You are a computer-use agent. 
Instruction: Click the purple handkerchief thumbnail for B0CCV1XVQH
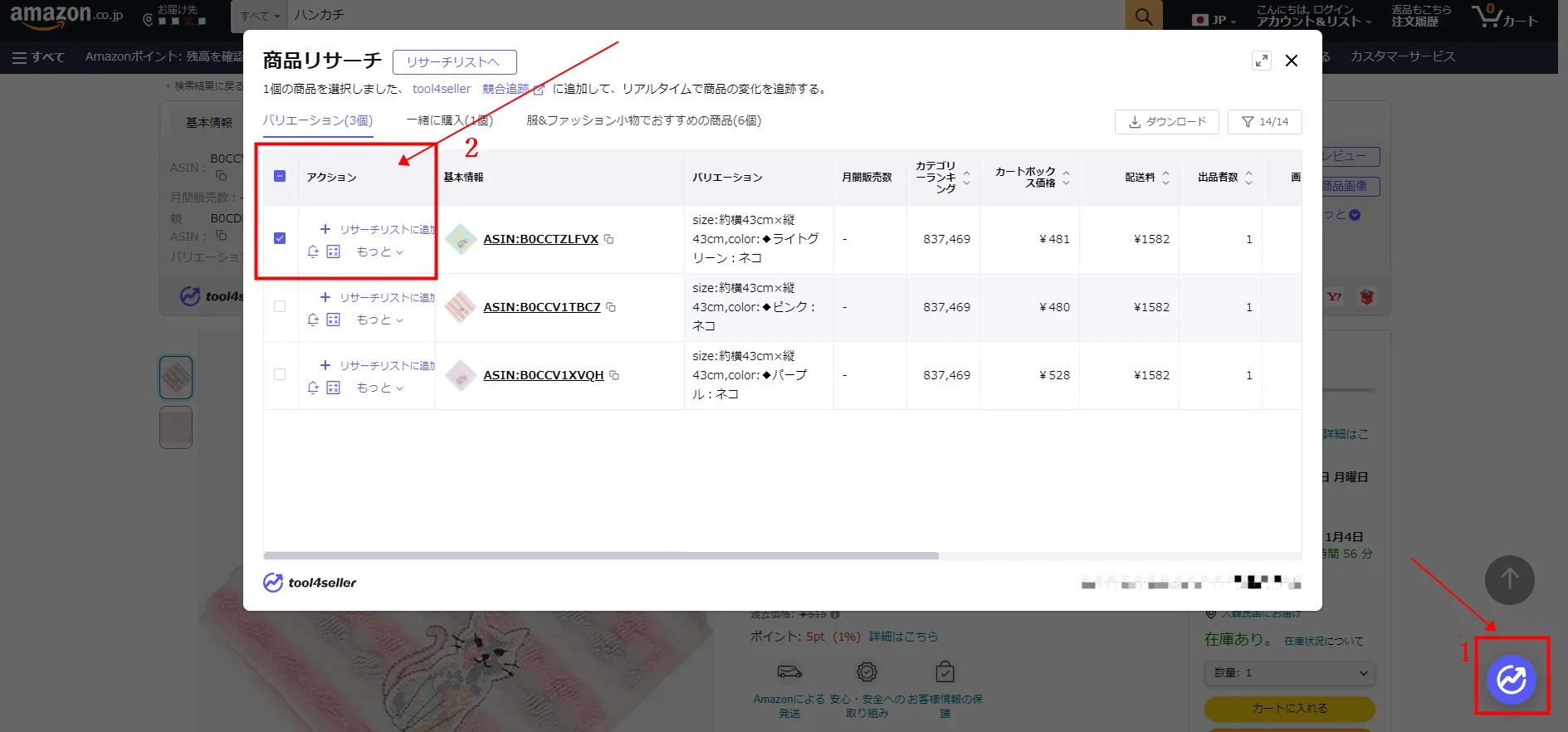[461, 375]
